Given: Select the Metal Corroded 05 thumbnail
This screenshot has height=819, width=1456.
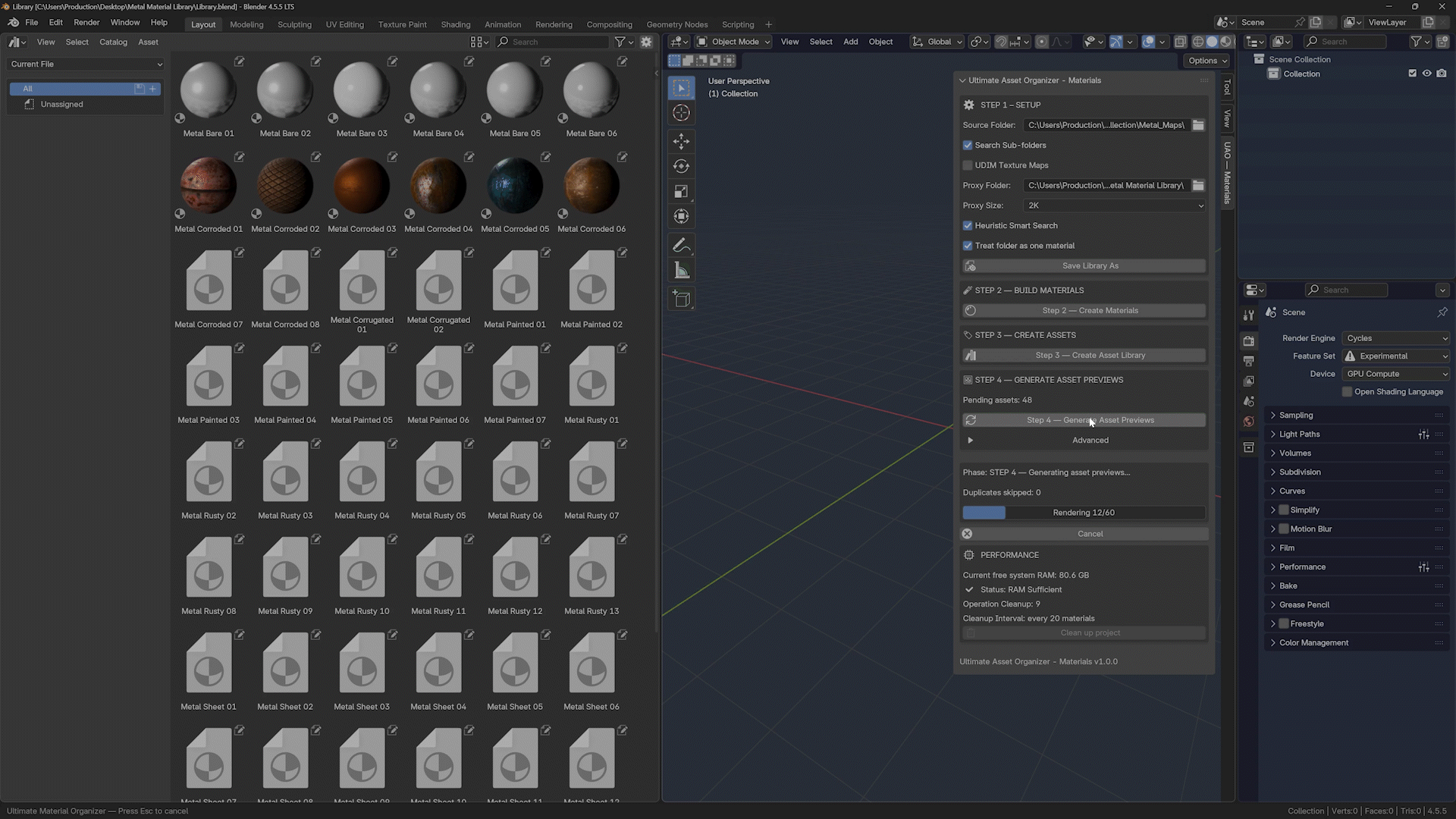Looking at the screenshot, I should 515,186.
